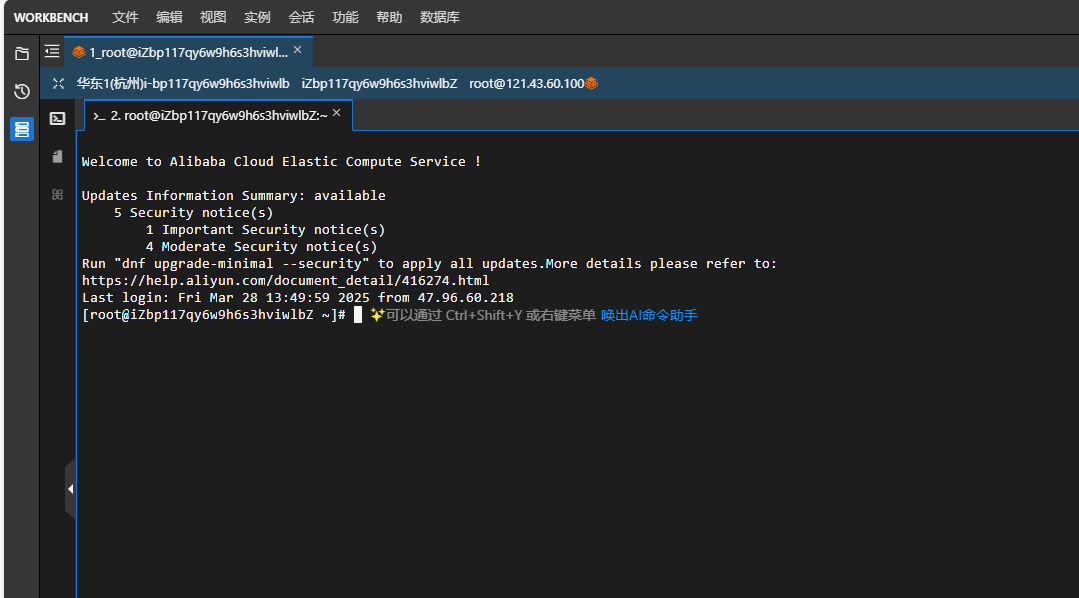Open the file folder sidebar icon

(22, 53)
